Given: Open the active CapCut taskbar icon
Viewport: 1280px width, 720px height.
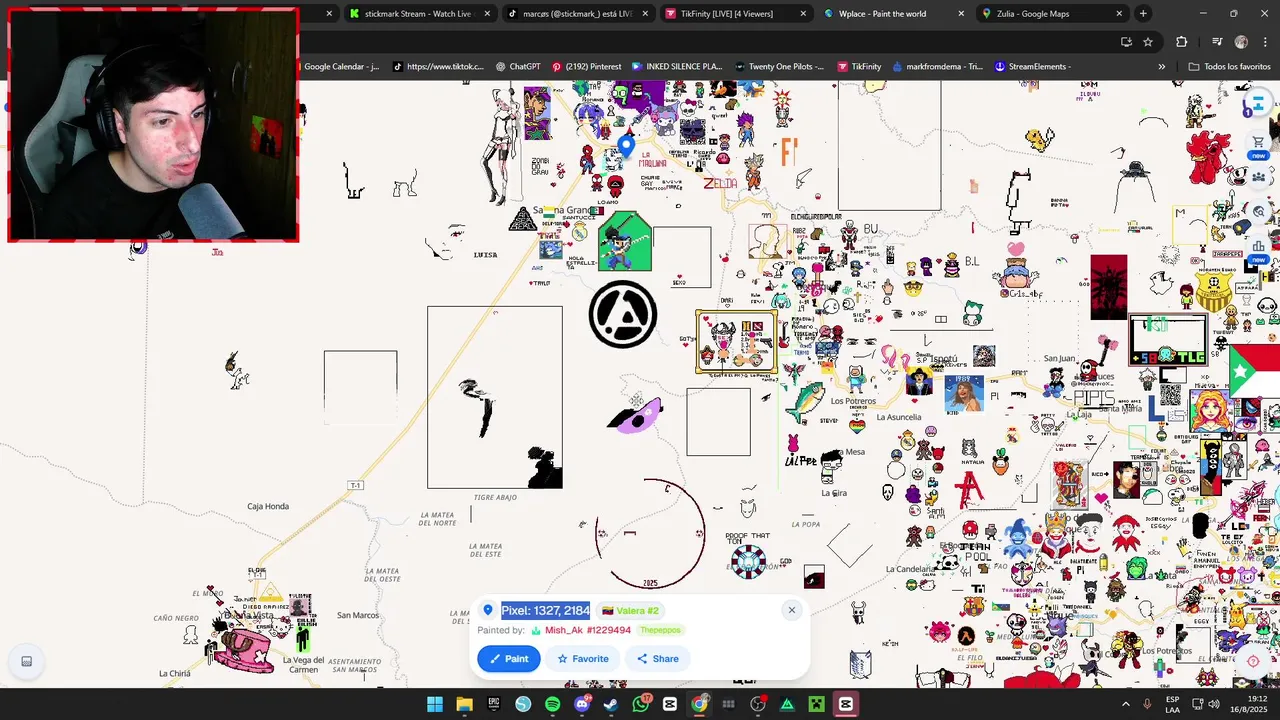Looking at the screenshot, I should click(x=846, y=704).
